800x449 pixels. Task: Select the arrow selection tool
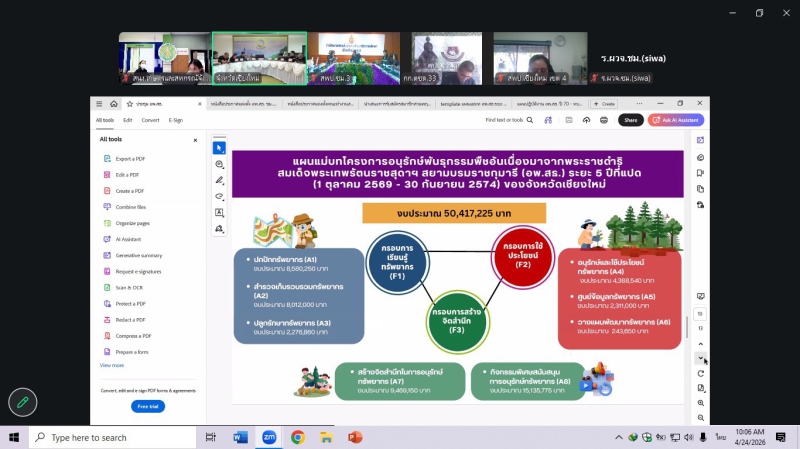(219, 148)
